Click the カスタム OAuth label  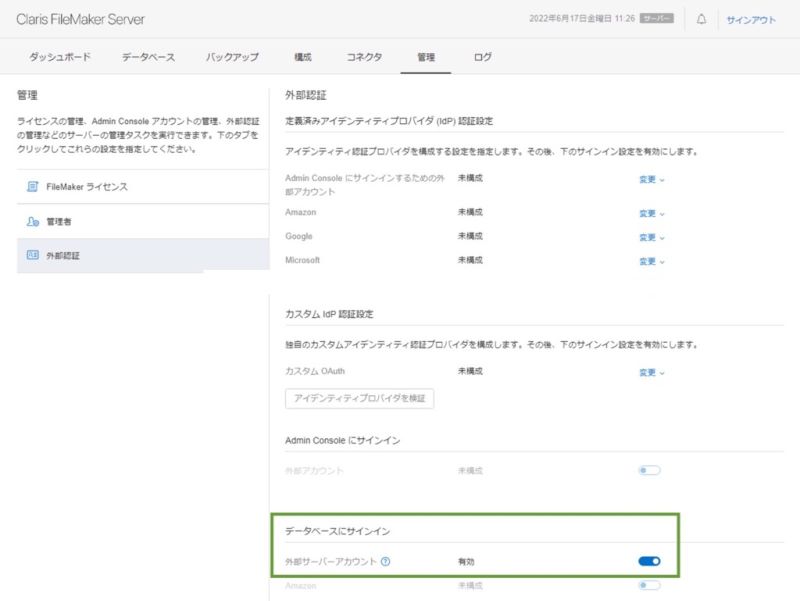(315, 371)
